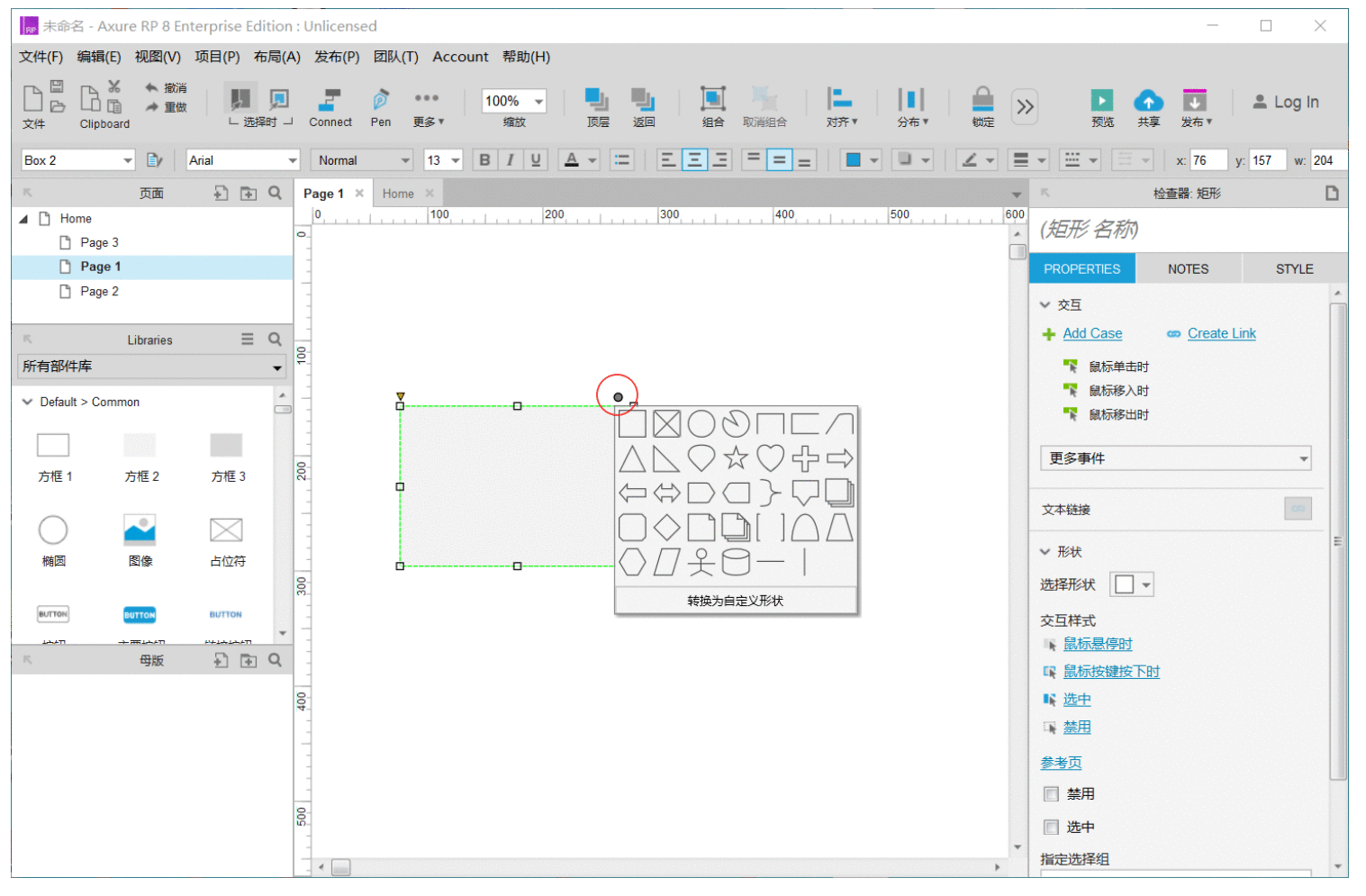The image size is (1366, 896).
Task: Open the 布局(A) menu
Action: [x=276, y=57]
